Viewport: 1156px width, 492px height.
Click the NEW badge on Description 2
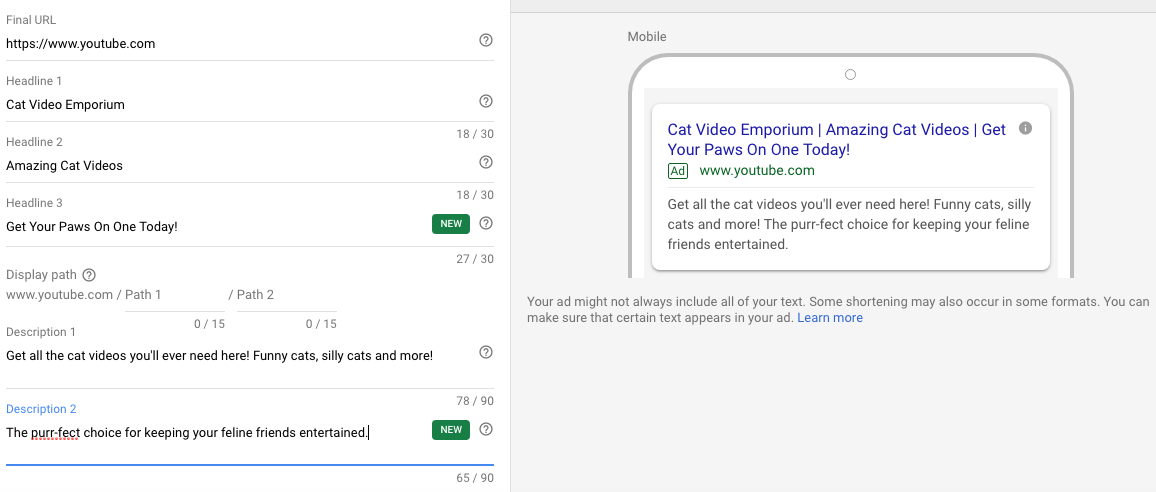pyautogui.click(x=451, y=430)
